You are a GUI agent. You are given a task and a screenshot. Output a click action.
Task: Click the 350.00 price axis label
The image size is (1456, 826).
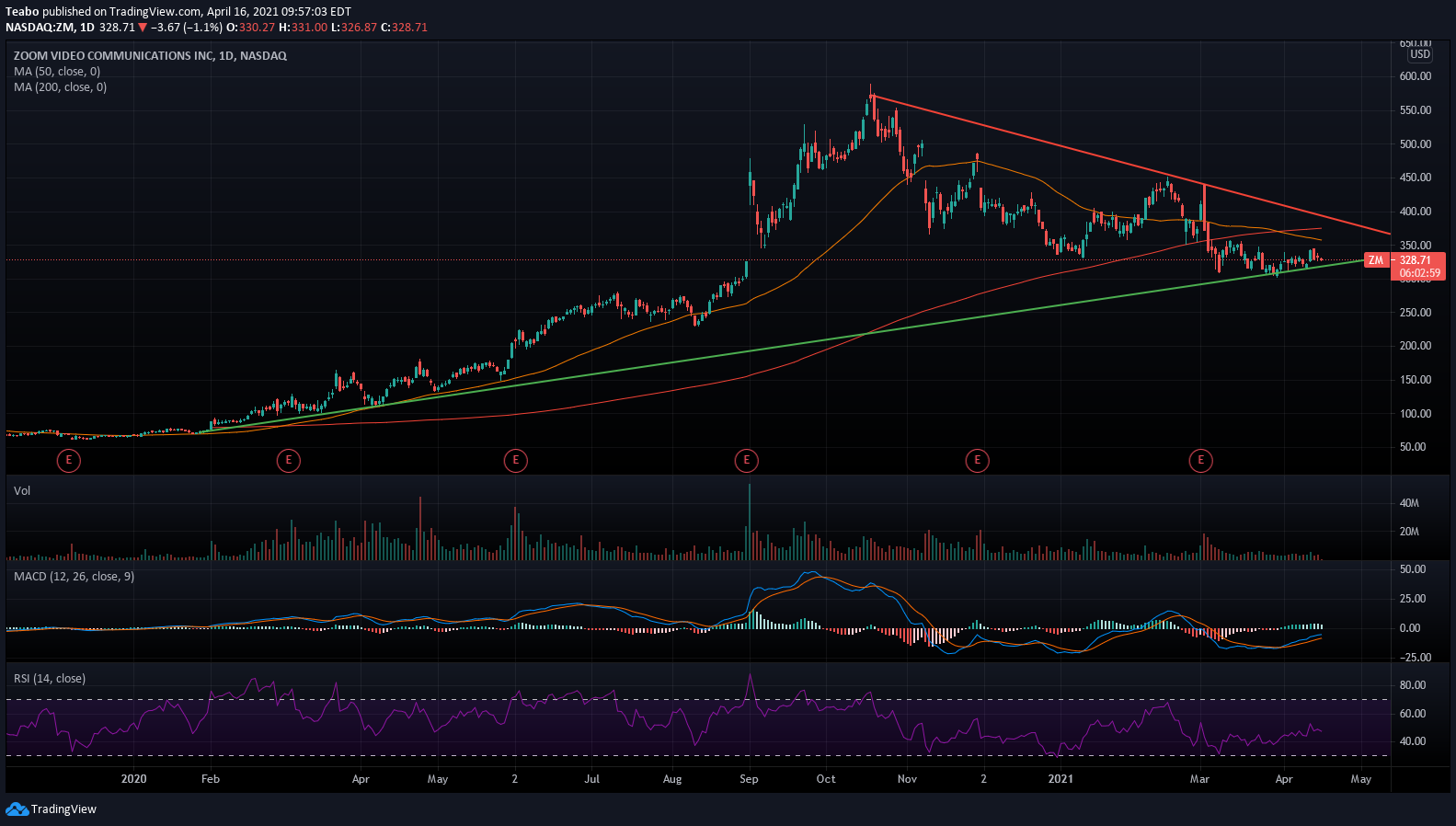click(x=1416, y=246)
